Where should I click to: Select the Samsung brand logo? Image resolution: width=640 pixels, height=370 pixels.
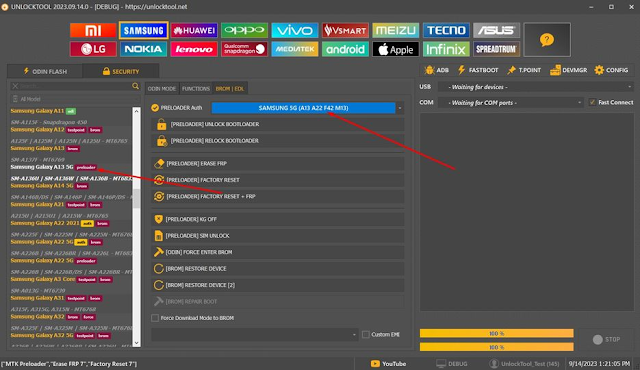tap(143, 30)
